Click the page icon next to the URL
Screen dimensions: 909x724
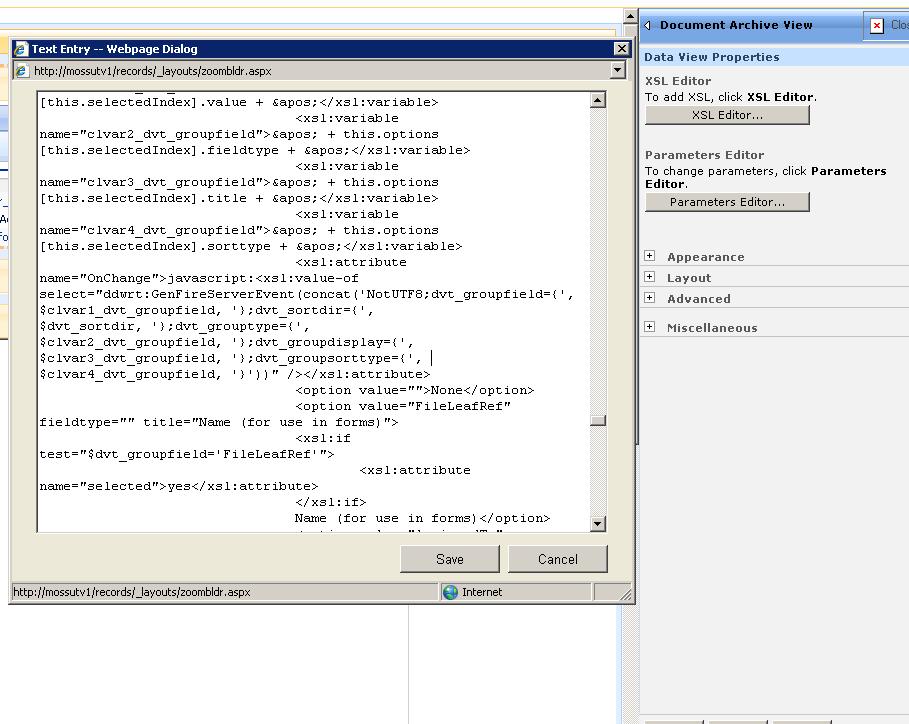pyautogui.click(x=21, y=71)
